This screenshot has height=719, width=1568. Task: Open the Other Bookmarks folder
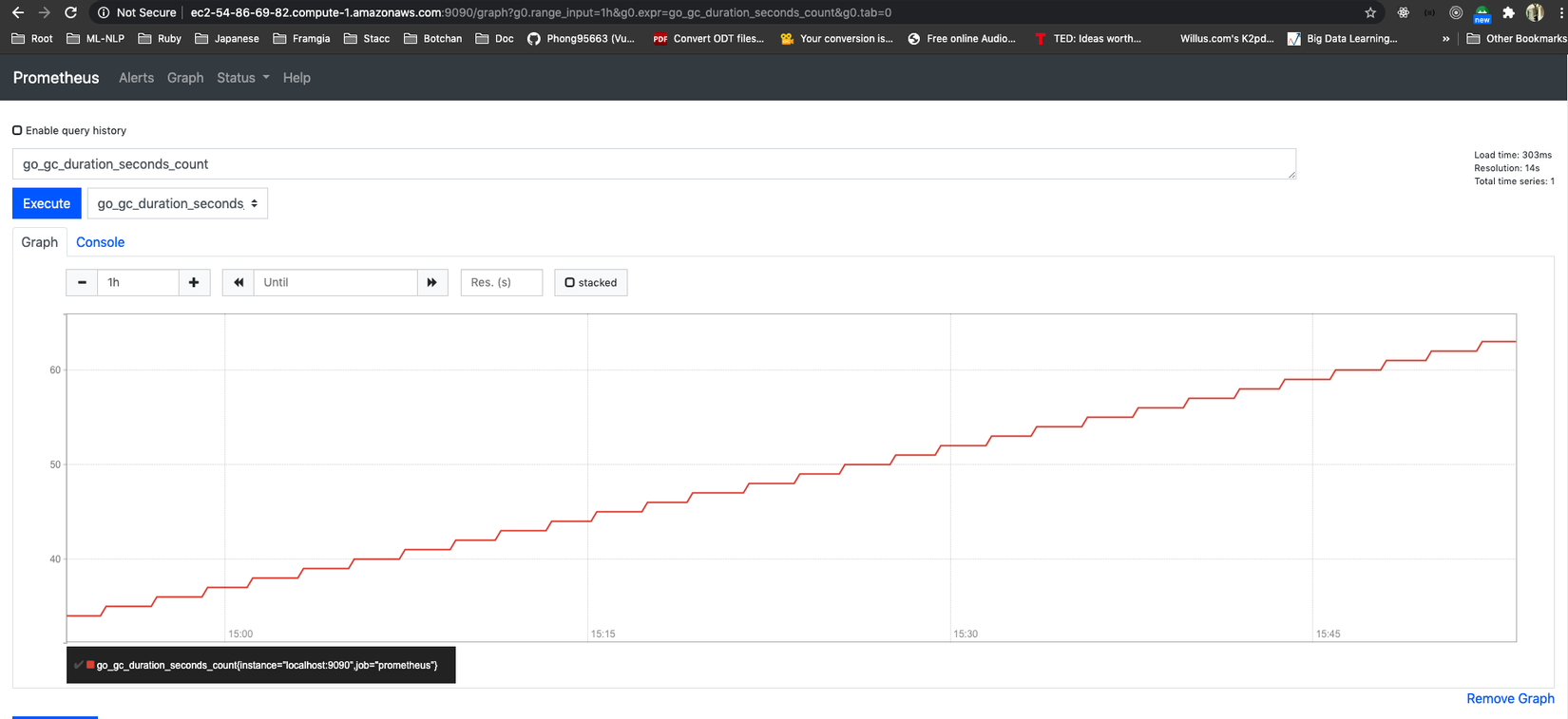coord(1516,39)
